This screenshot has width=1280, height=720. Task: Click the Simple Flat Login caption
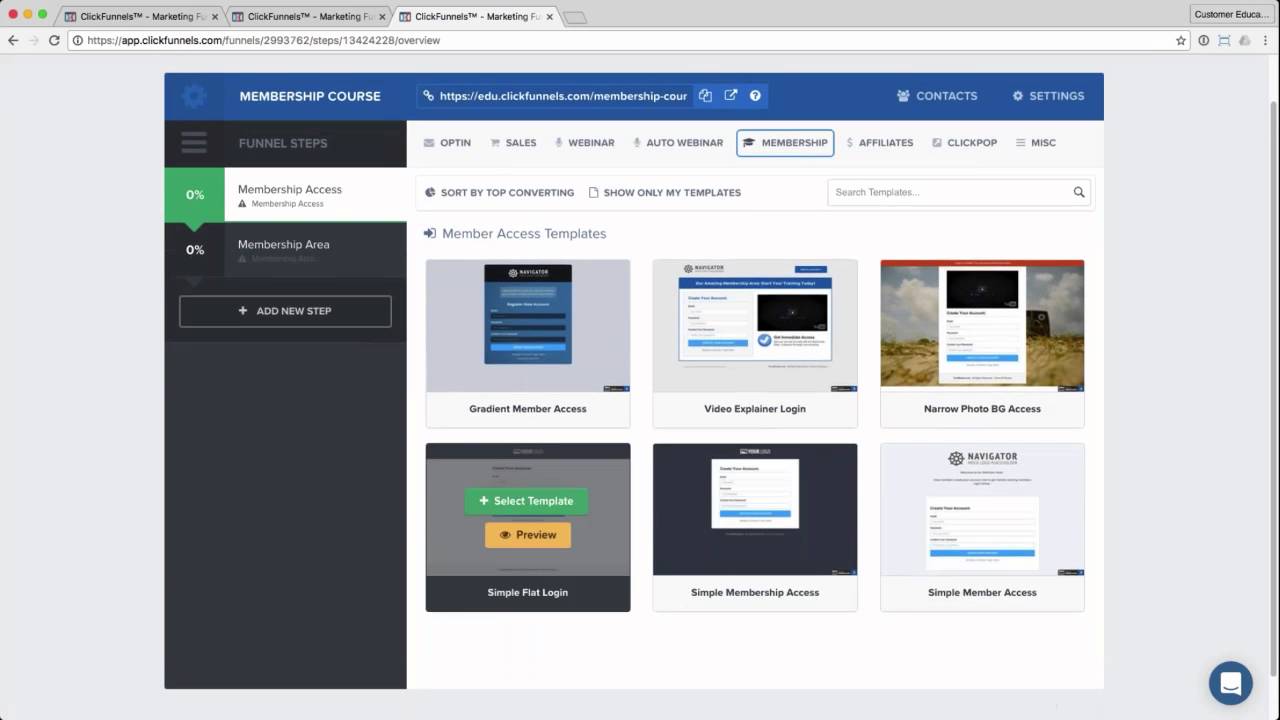[x=528, y=593]
